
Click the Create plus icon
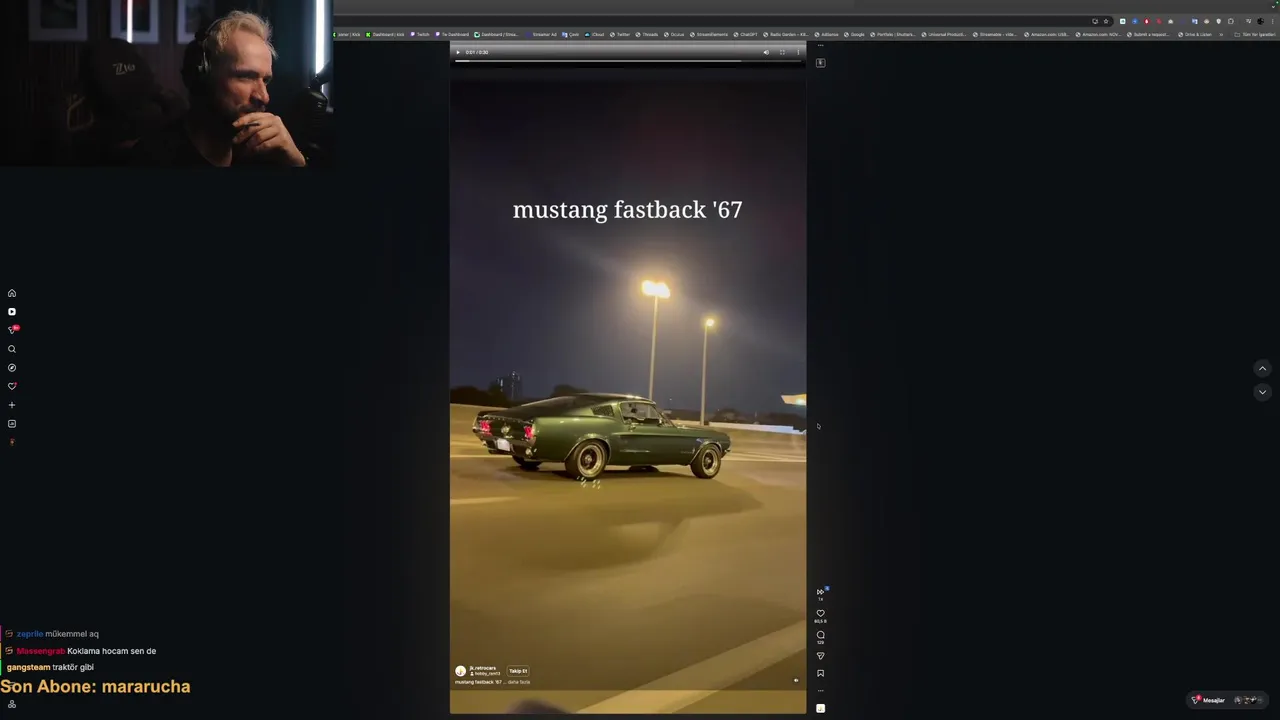12,405
